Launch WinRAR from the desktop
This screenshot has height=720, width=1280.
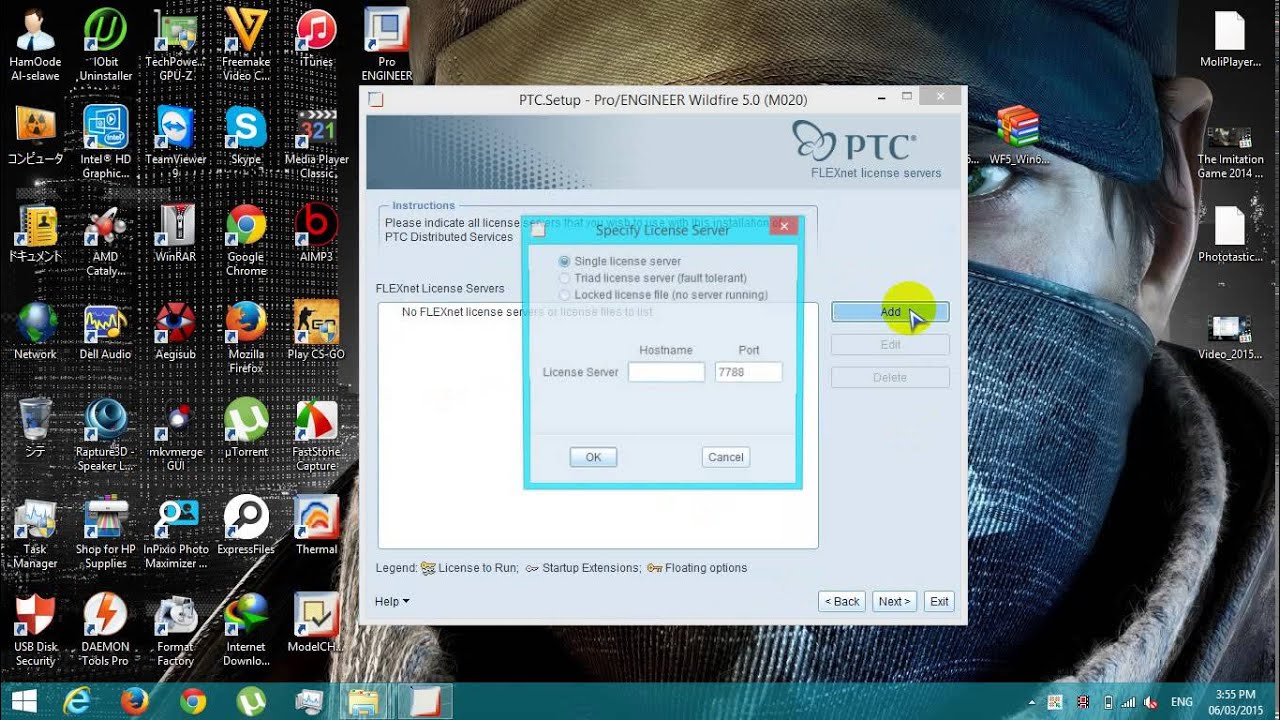click(x=175, y=235)
